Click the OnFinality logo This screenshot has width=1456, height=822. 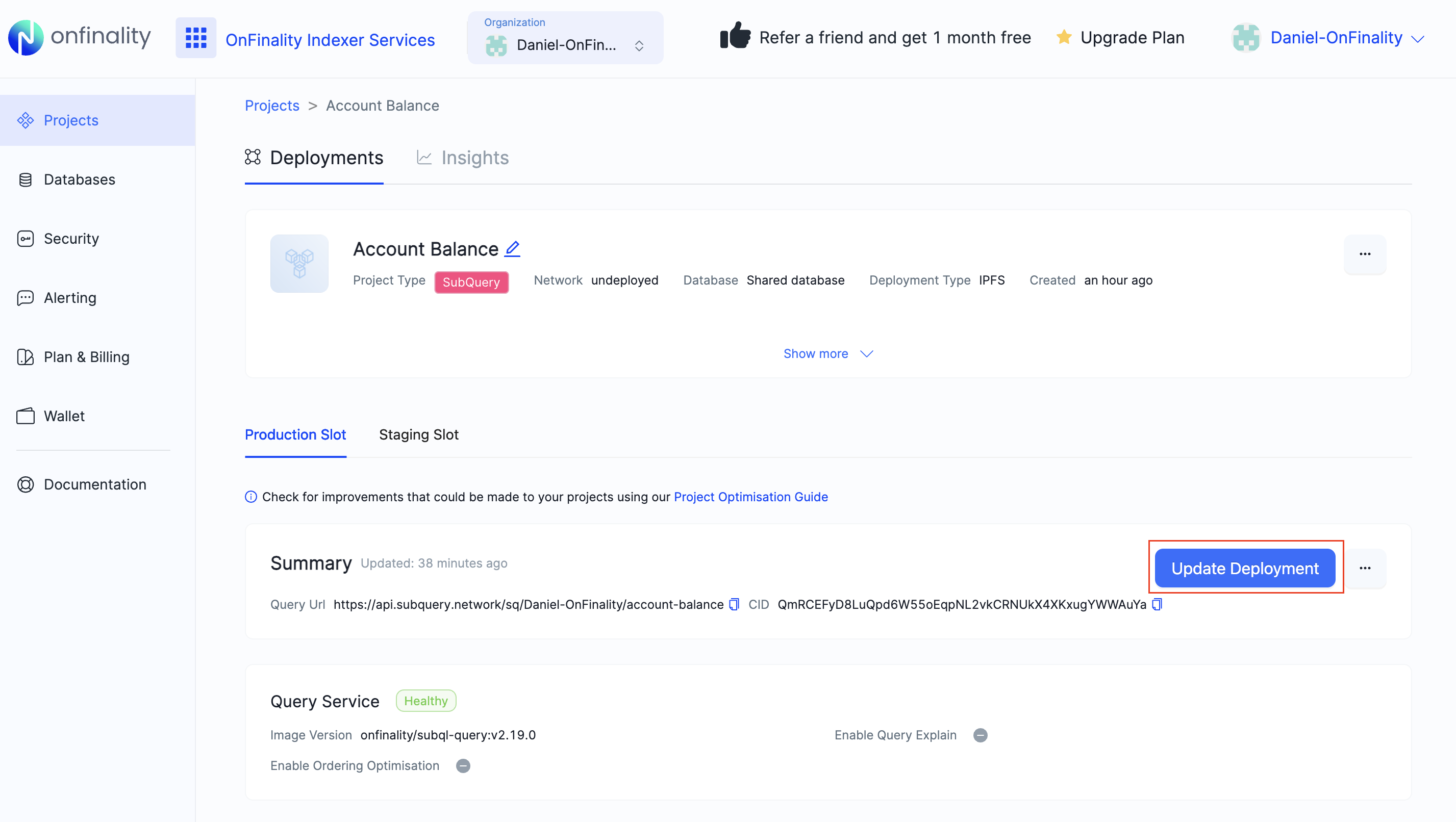pyautogui.click(x=79, y=37)
